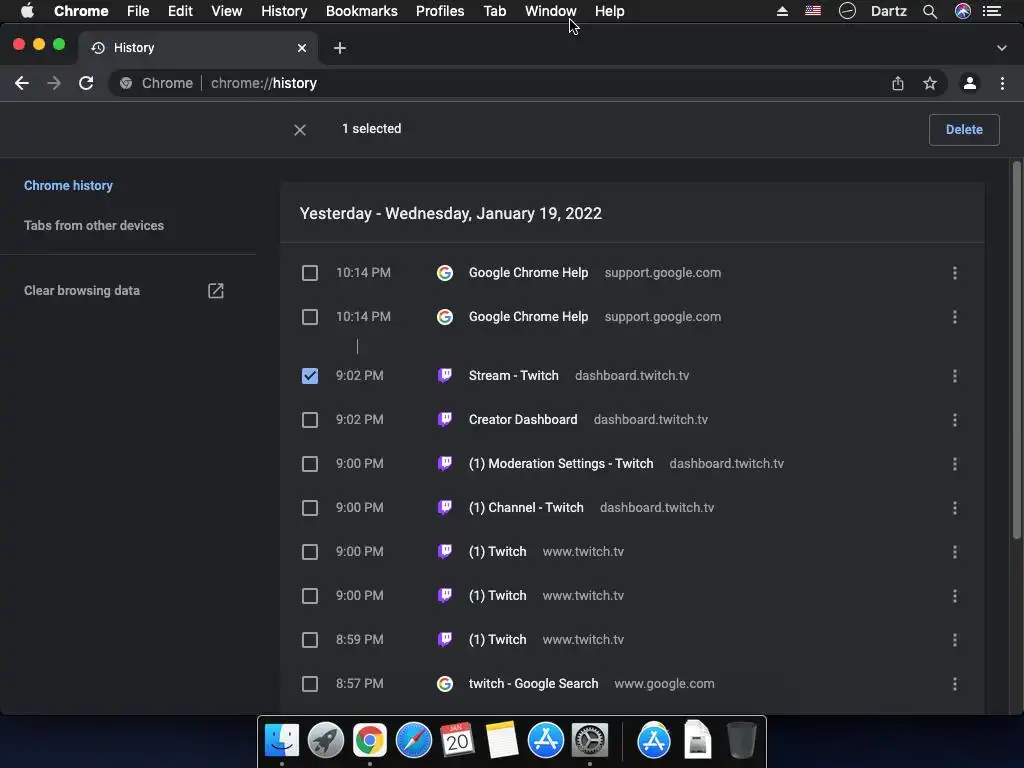Open more actions for twitch - Google Search

pos(955,684)
